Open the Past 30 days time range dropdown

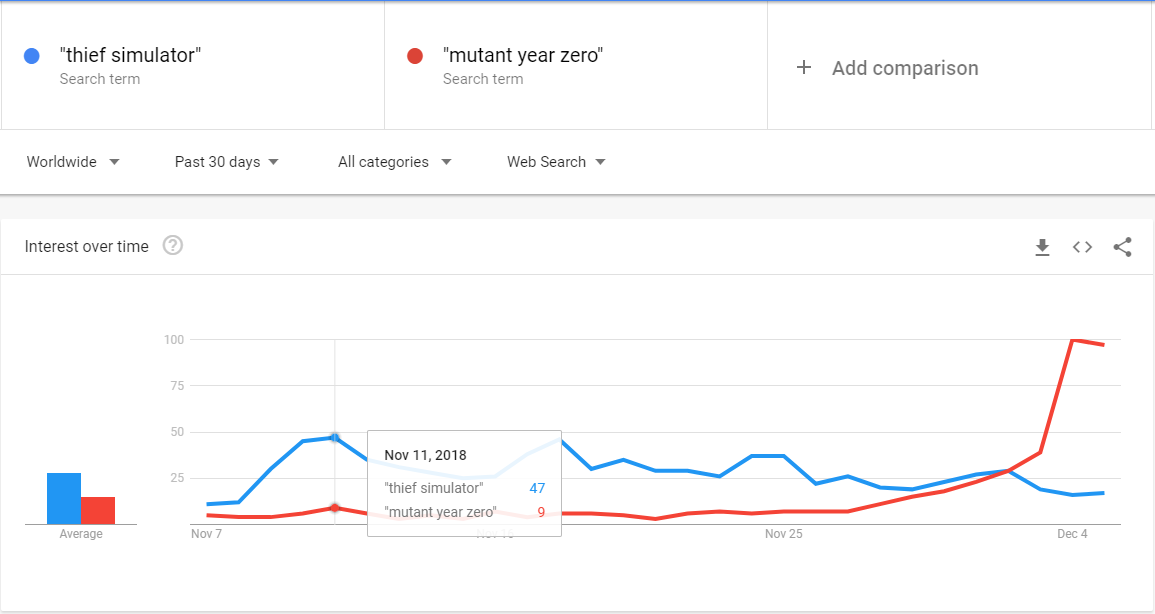tap(227, 162)
